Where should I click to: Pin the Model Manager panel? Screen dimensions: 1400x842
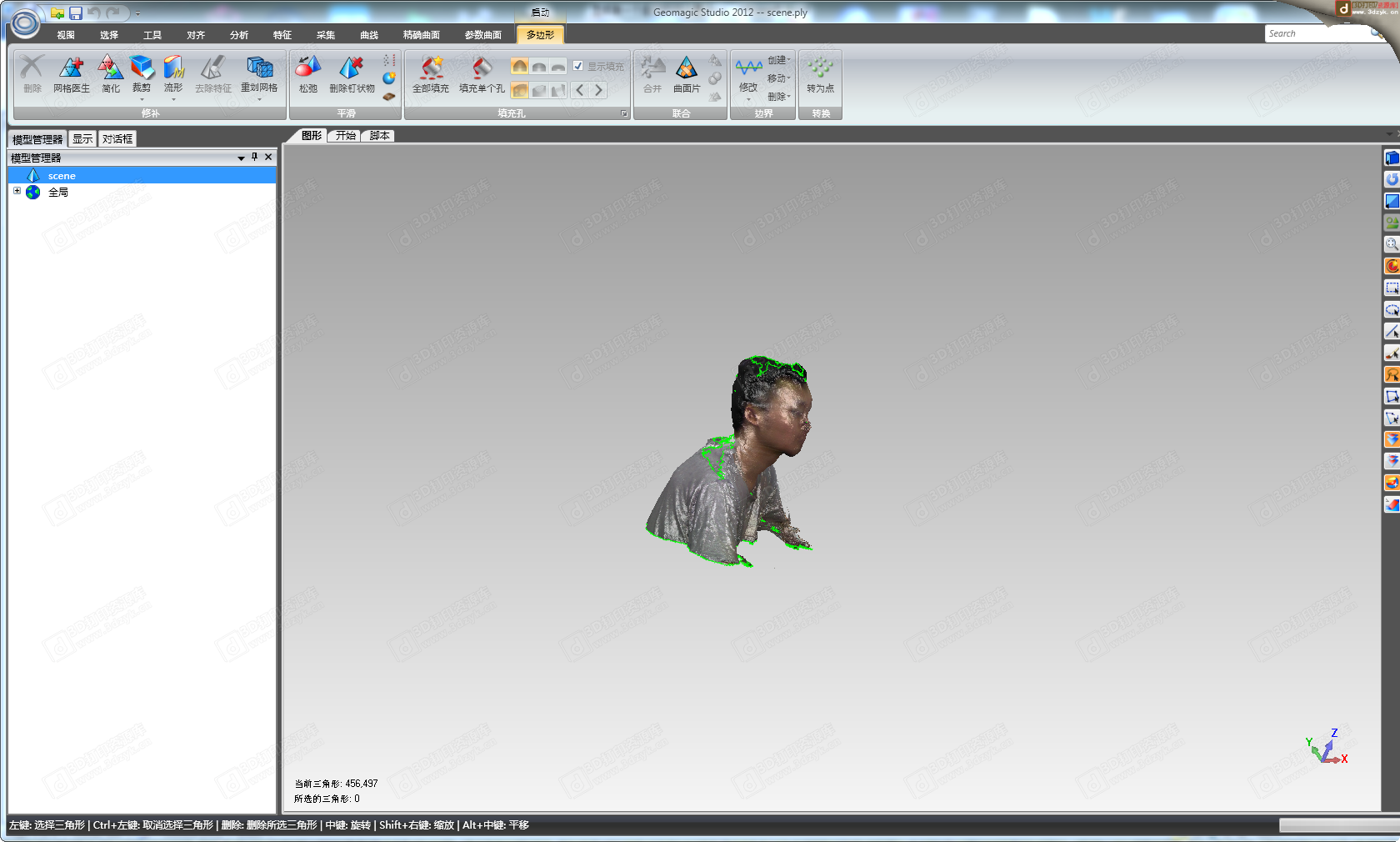(255, 157)
